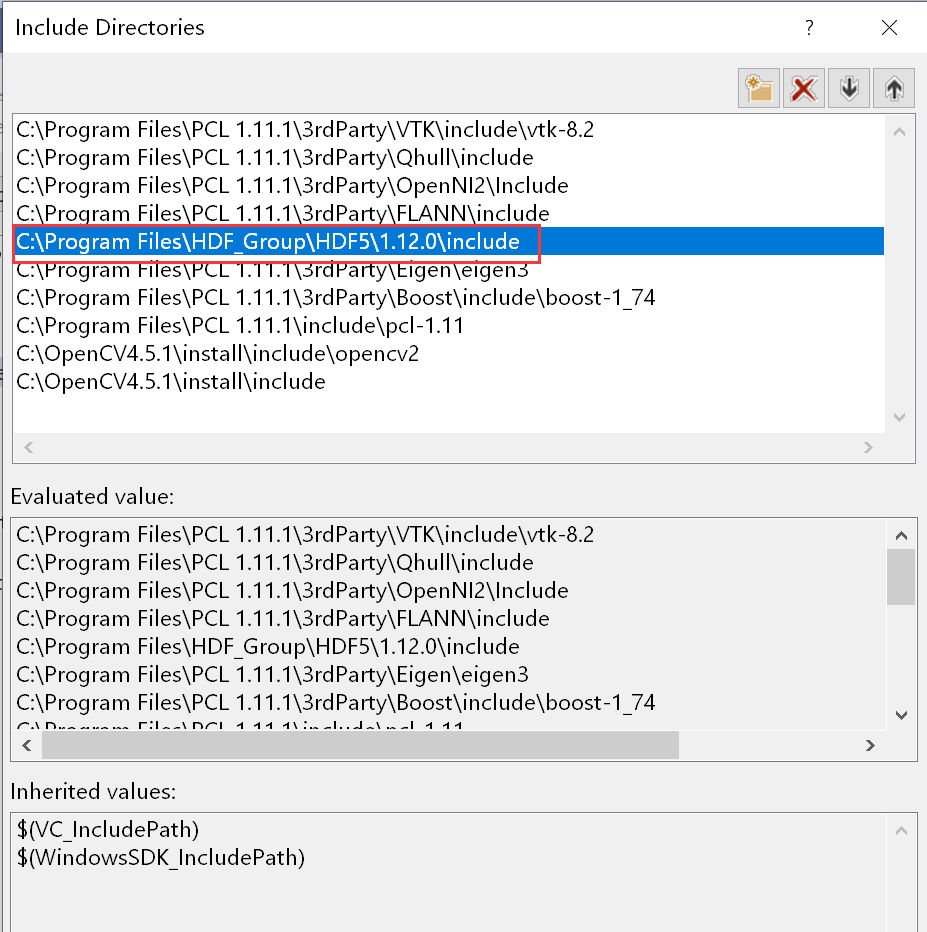
Task: Click the right scroll arrow of the Evaluated value pane
Action: pos(869,746)
